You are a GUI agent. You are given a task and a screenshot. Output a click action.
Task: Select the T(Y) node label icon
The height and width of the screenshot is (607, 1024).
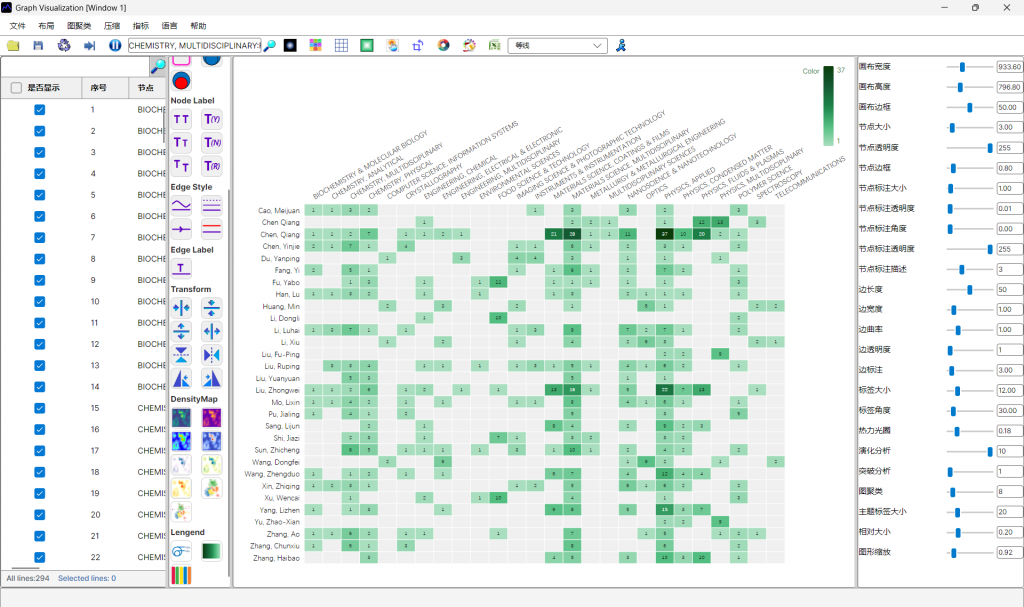[x=212, y=119]
